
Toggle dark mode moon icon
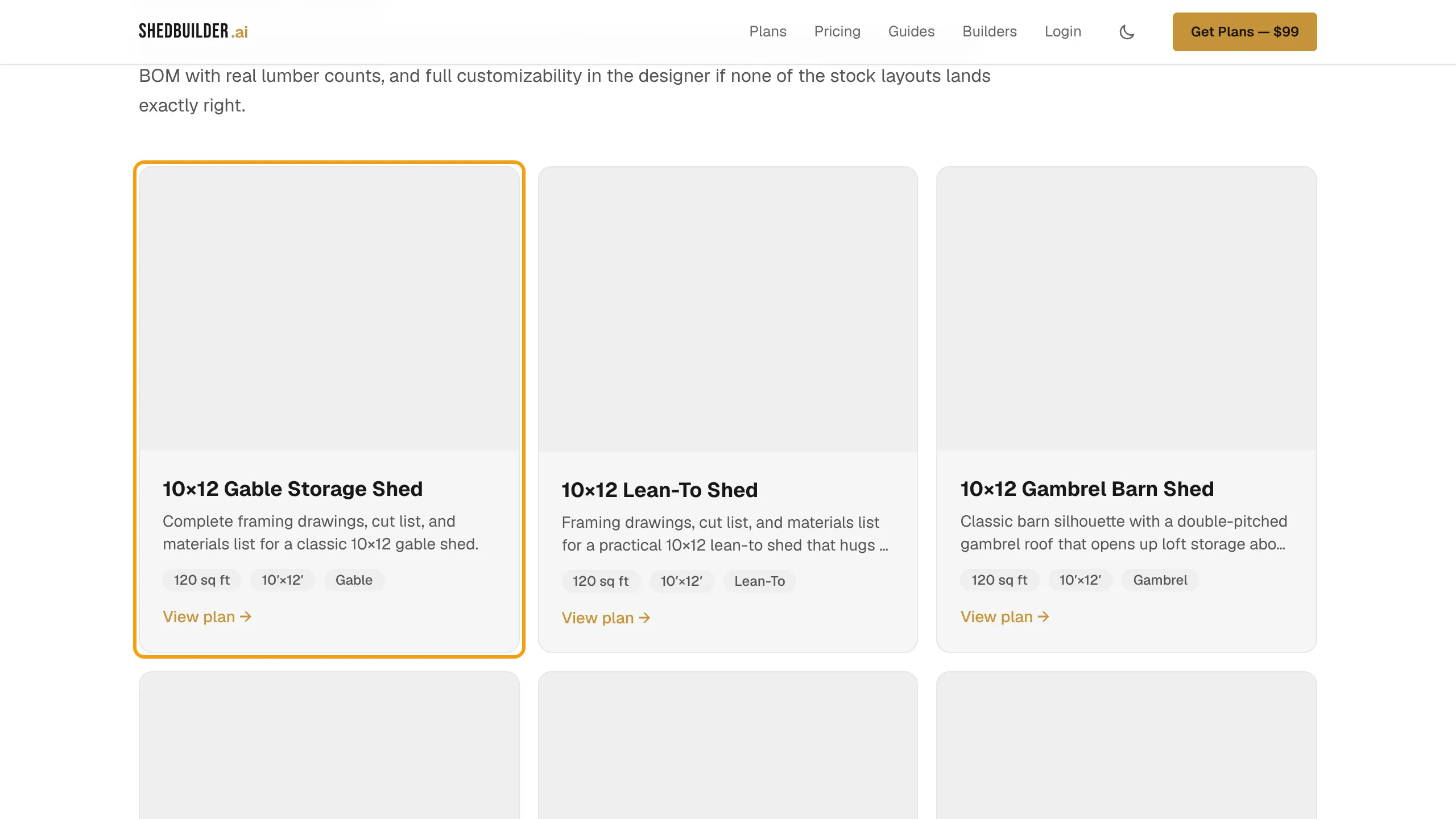coord(1127,32)
